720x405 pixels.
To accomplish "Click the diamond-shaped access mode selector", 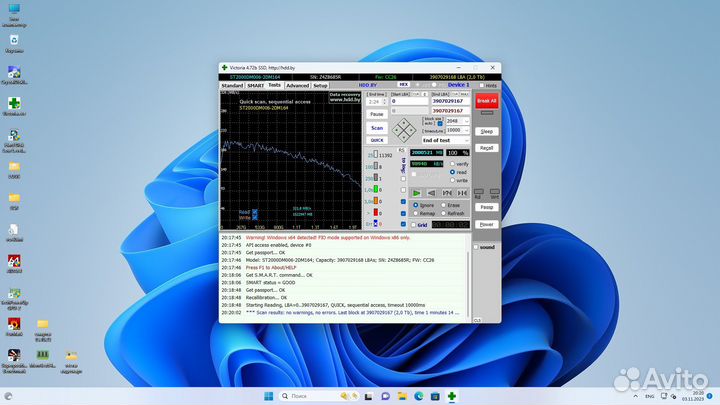I will coord(404,130).
